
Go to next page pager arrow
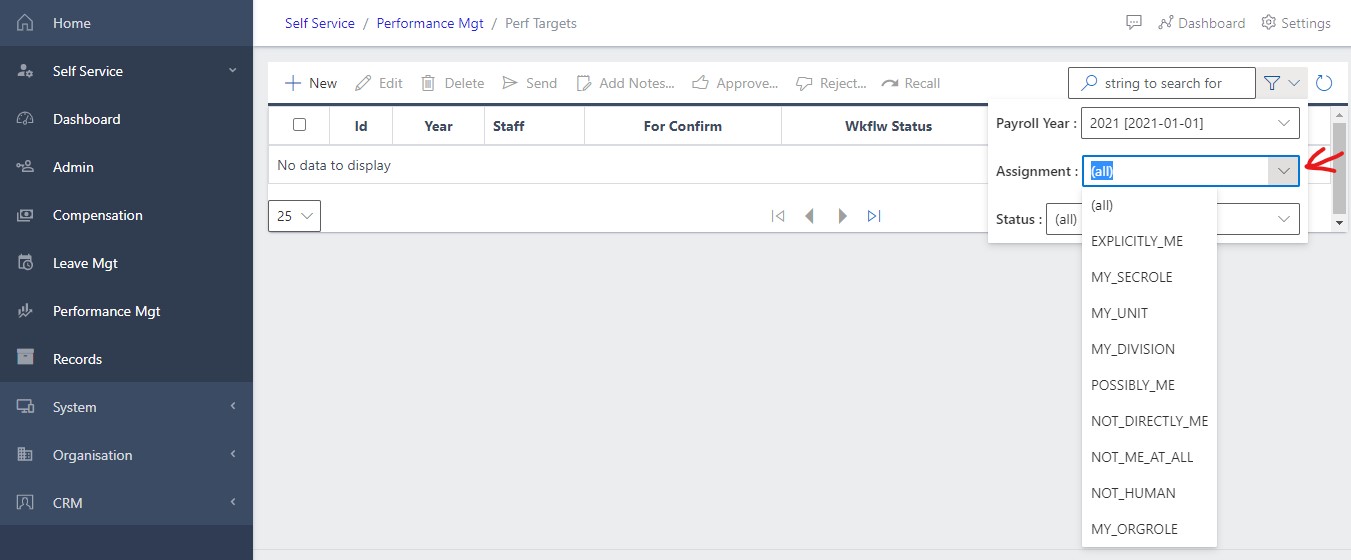[842, 216]
